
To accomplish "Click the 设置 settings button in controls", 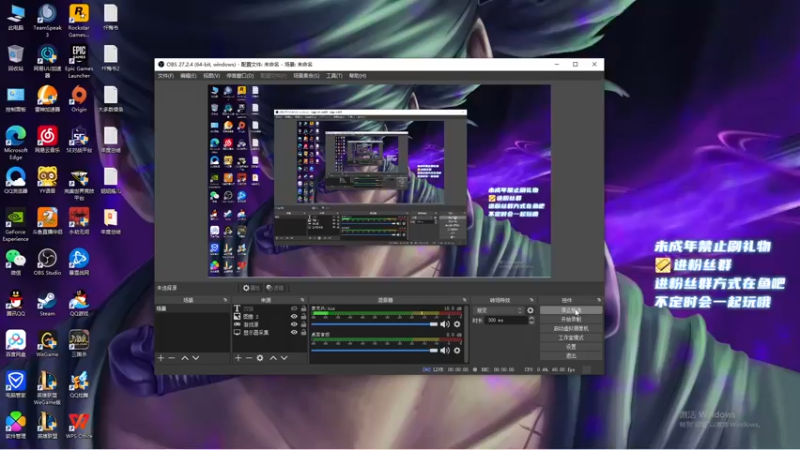I will pos(571,346).
